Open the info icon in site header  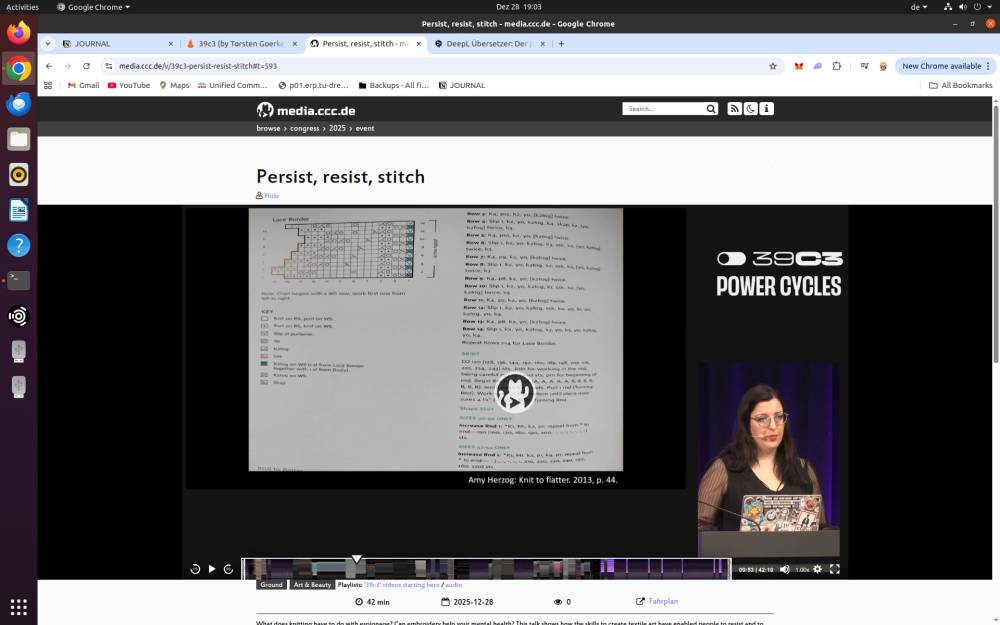[767, 109]
